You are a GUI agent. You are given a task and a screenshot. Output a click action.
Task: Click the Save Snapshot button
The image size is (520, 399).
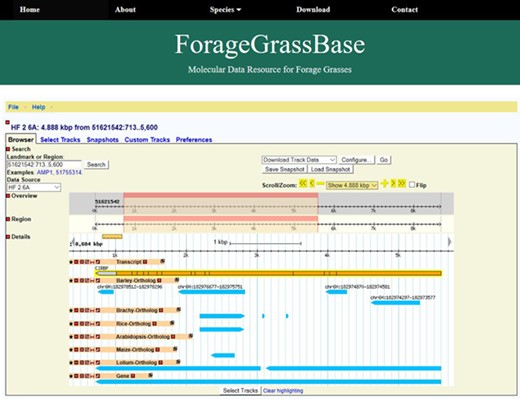click(285, 169)
